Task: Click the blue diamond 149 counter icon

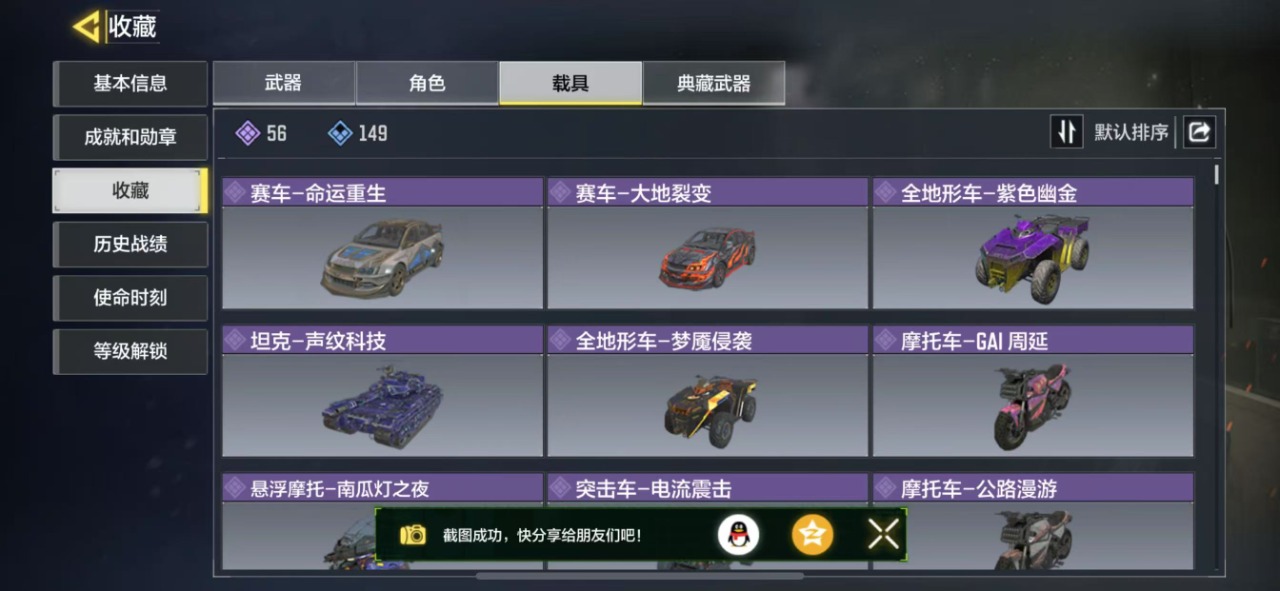Action: pyautogui.click(x=340, y=133)
